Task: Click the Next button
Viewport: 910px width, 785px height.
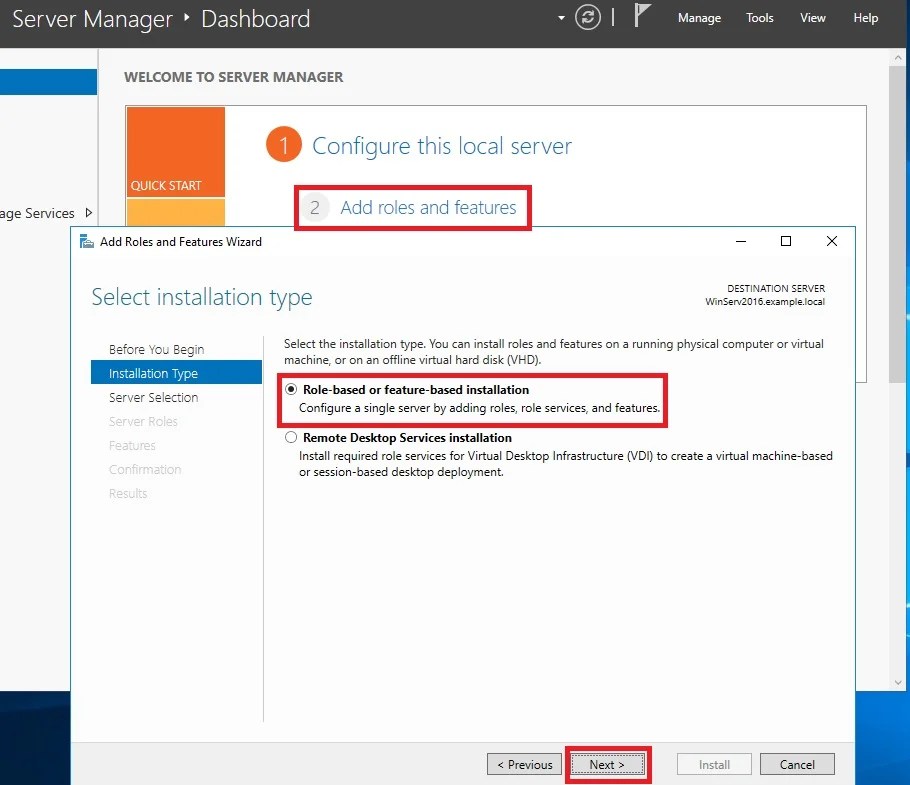Action: [x=608, y=763]
